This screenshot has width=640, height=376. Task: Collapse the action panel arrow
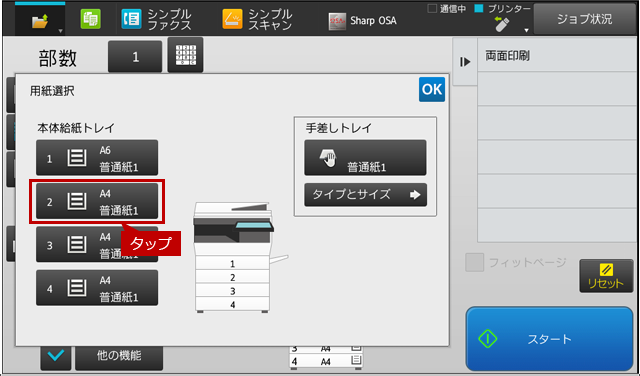click(x=465, y=62)
